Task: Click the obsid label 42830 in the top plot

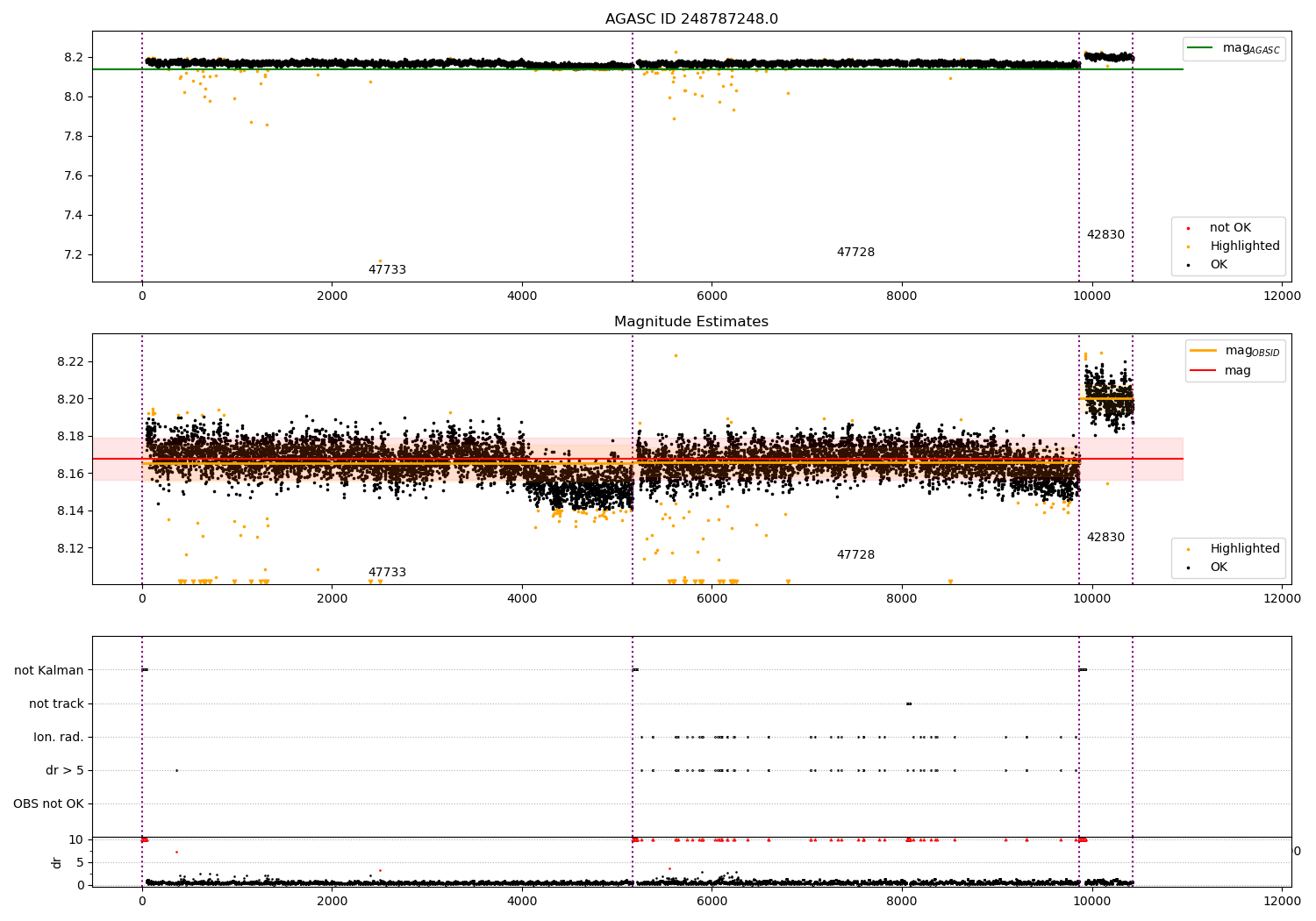Action: coord(1105,235)
